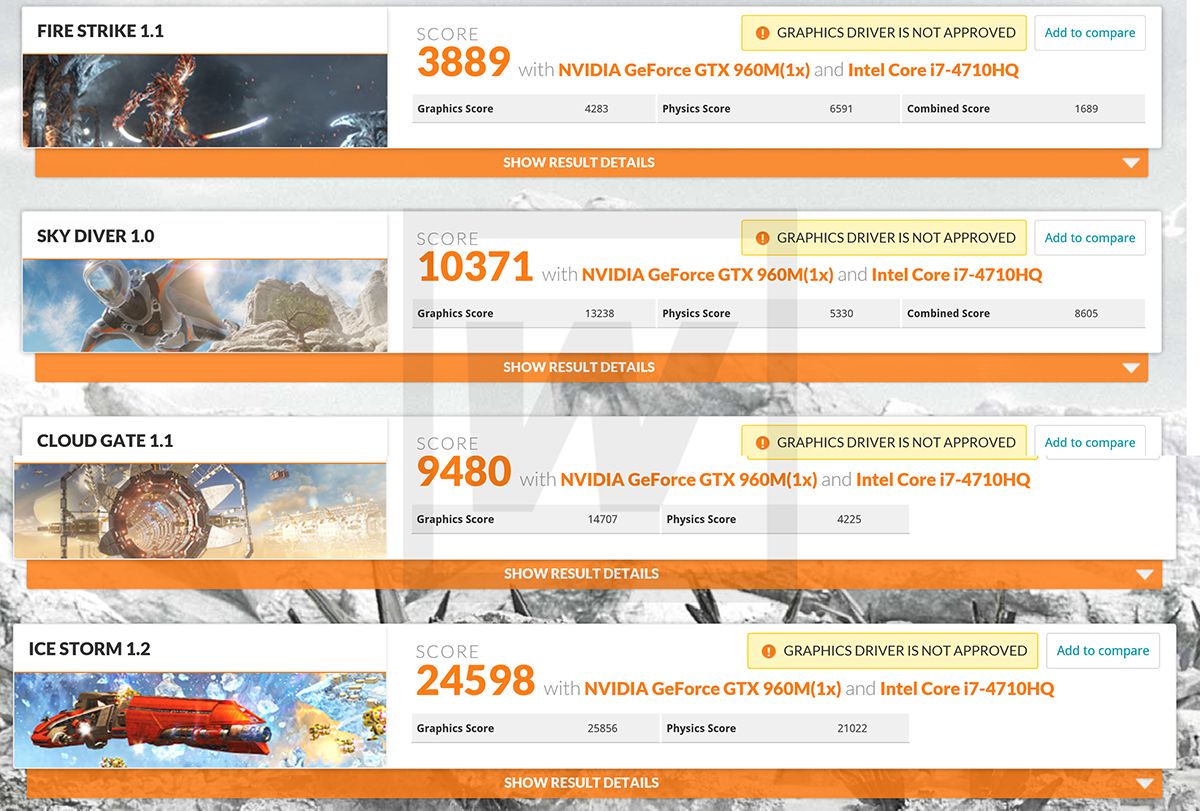Click Ice Storm graphics score value 25856

tap(603, 729)
